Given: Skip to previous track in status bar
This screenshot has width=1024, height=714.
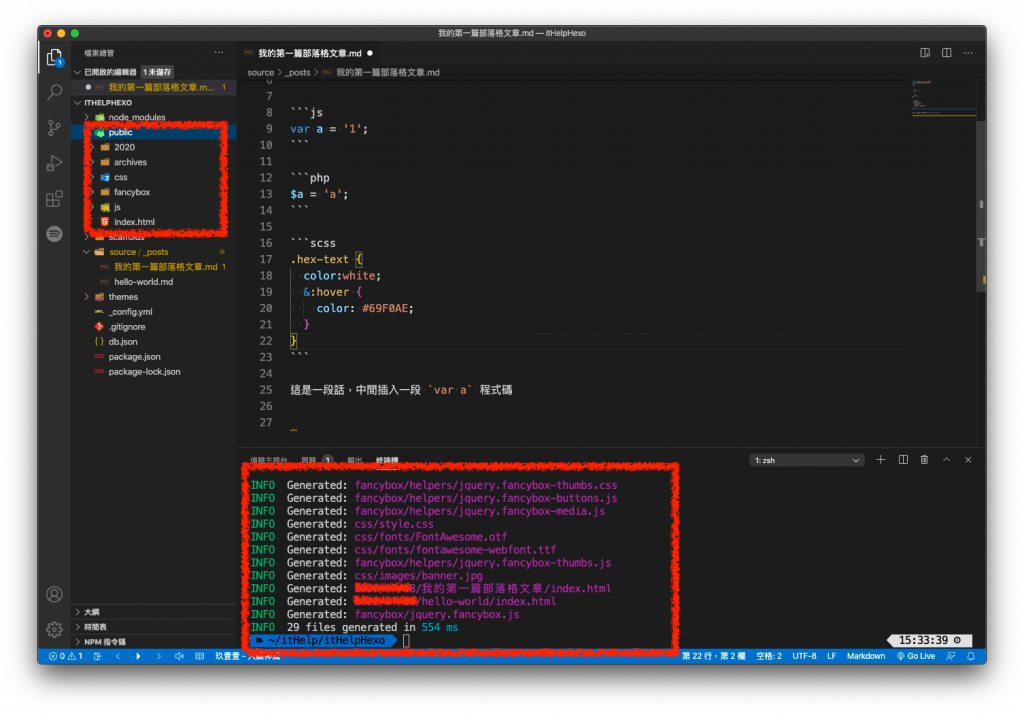Looking at the screenshot, I should click(x=118, y=657).
